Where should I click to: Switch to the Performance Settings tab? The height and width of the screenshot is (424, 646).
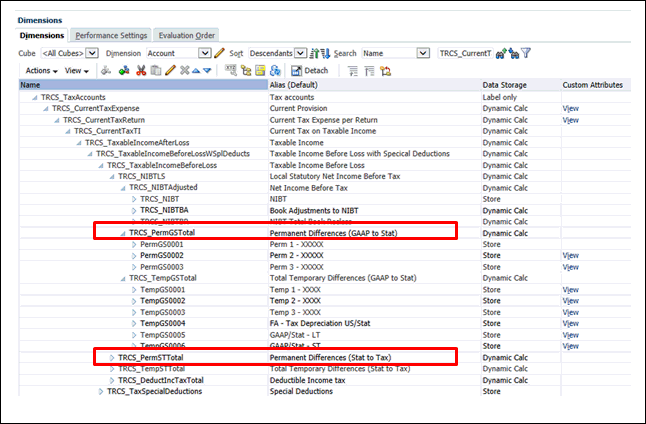111,35
